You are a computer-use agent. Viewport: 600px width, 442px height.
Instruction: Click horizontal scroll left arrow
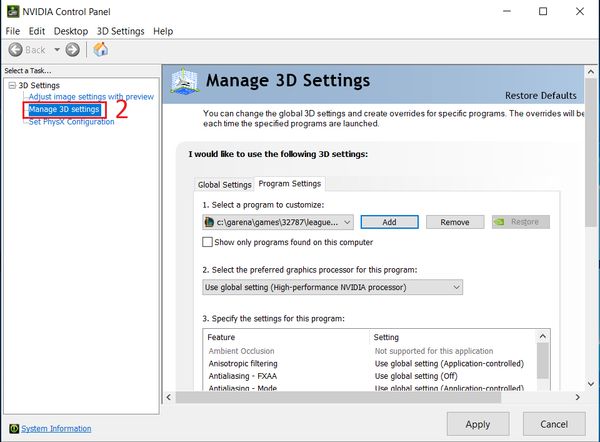169,397
